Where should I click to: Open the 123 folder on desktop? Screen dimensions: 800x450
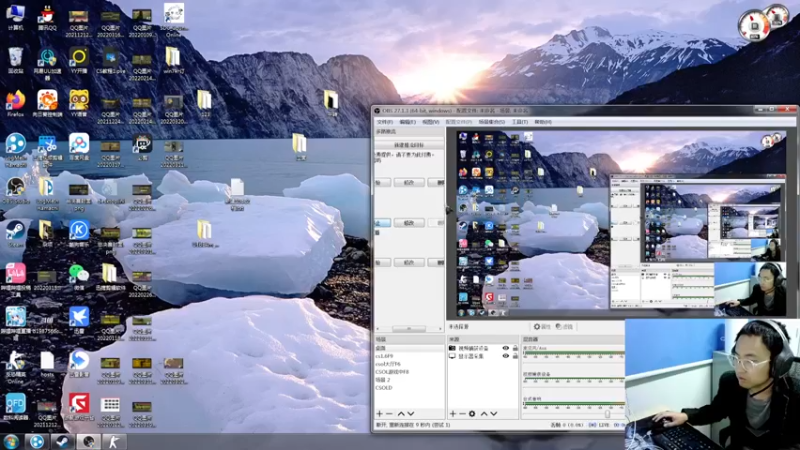[205, 104]
